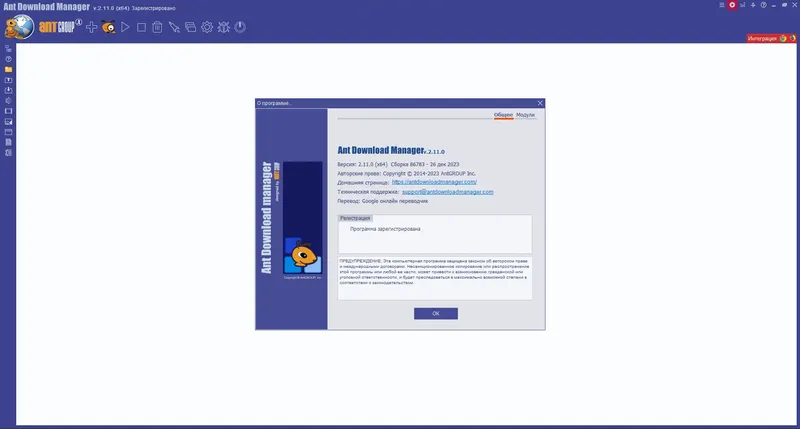This screenshot has height=429, width=800.
Task: Click the dialog heading Ant Download Manager v.2.11.0
Action: pos(391,150)
